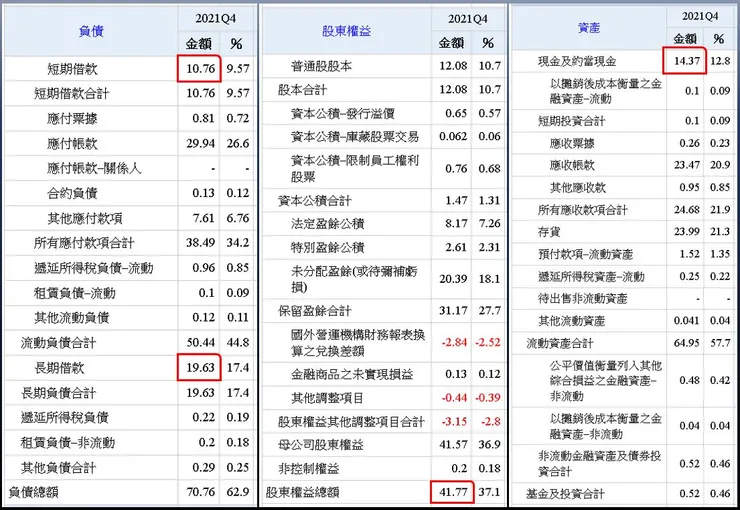Image resolution: width=740 pixels, height=510 pixels.
Task: Select the 資本公積–發行溢價 row label
Action: click(x=343, y=113)
